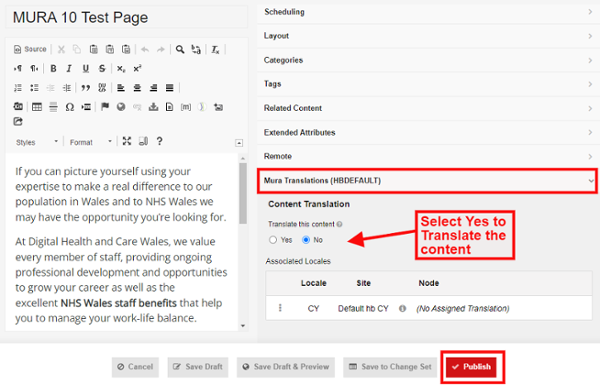Justify the text alignment
The height and width of the screenshot is (385, 600).
tap(170, 88)
